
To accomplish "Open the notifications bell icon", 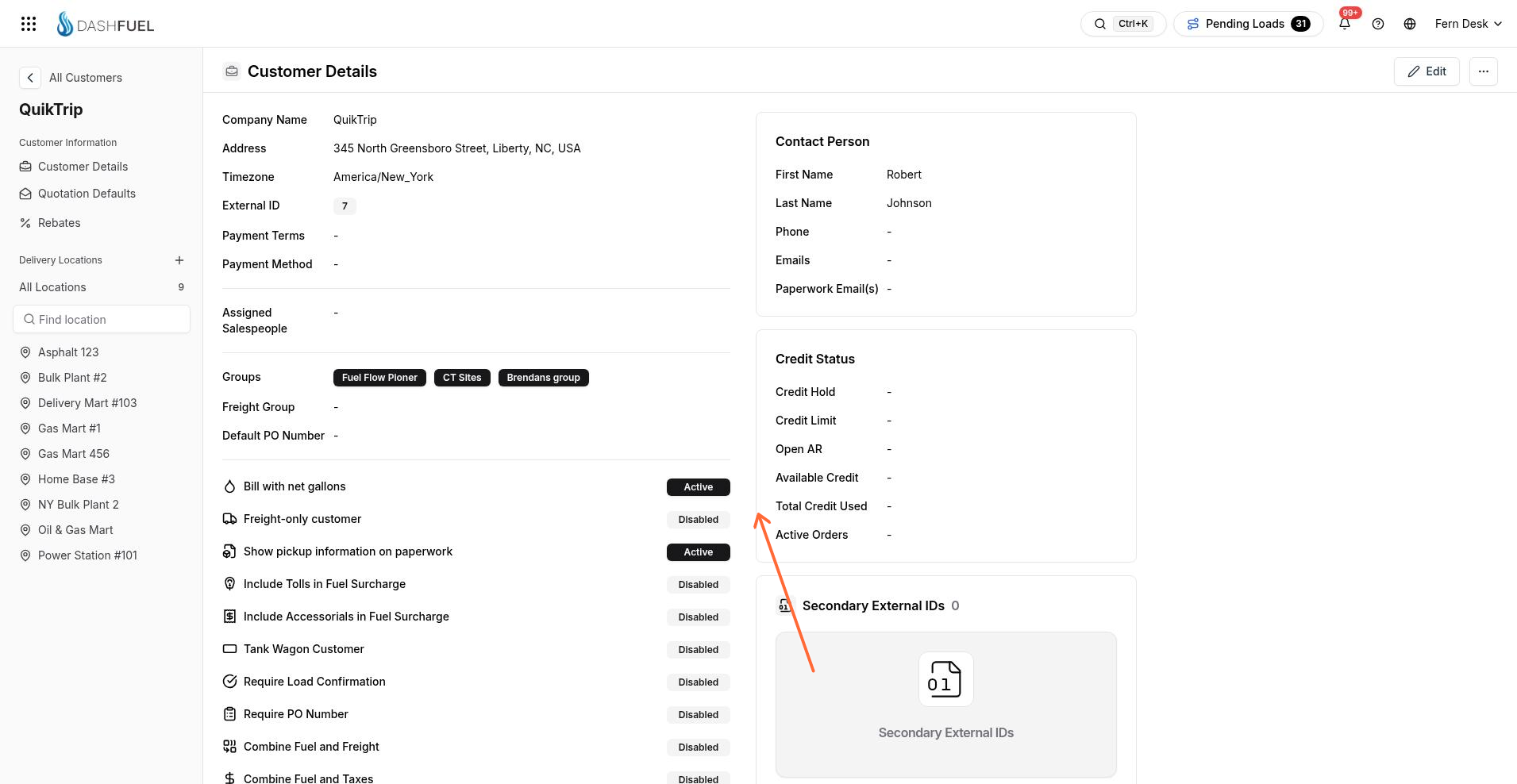I will [1345, 24].
